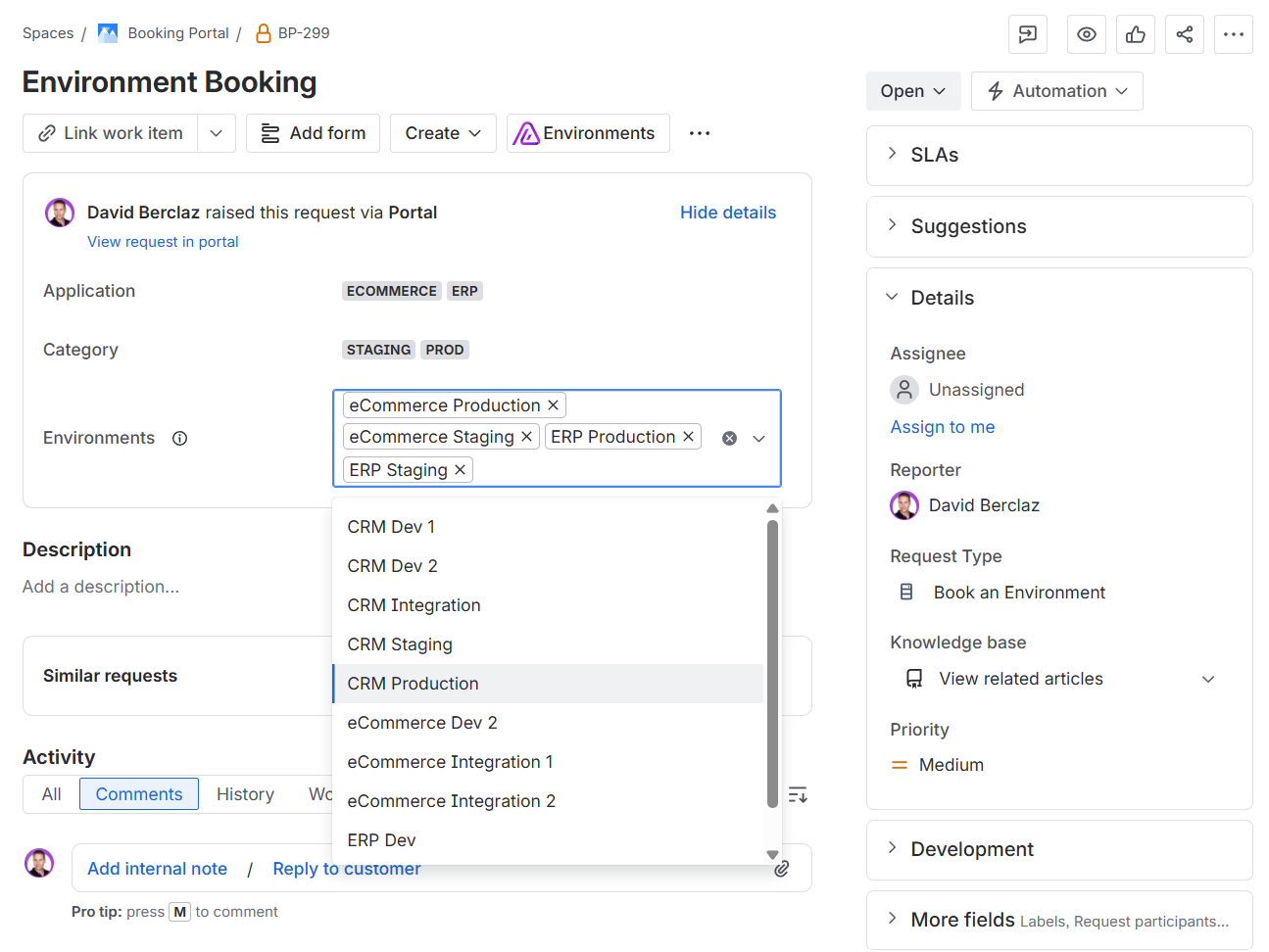The height and width of the screenshot is (952, 1269).
Task: Click Reply to customer
Action: 347,869
